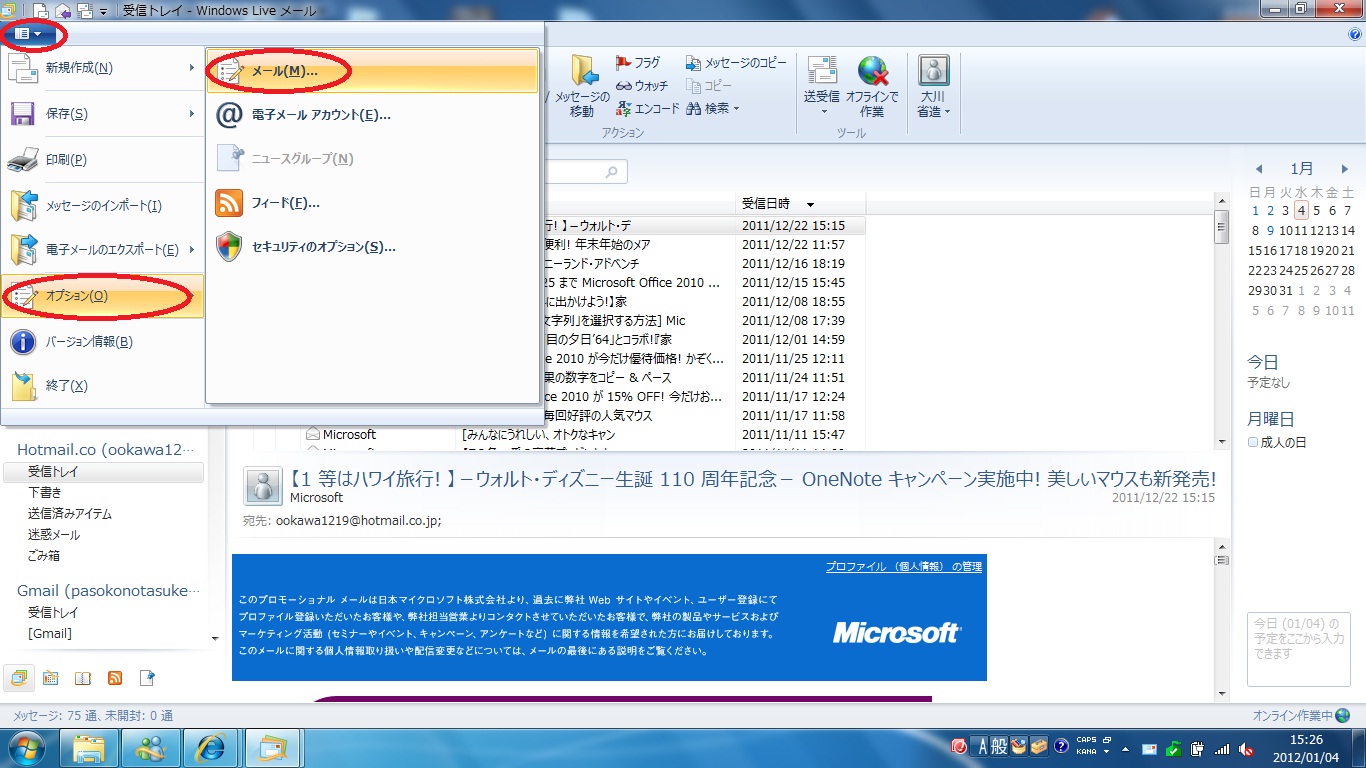The height and width of the screenshot is (768, 1366).
Task: Click message list scroll-down arrow
Action: click(x=1222, y=441)
